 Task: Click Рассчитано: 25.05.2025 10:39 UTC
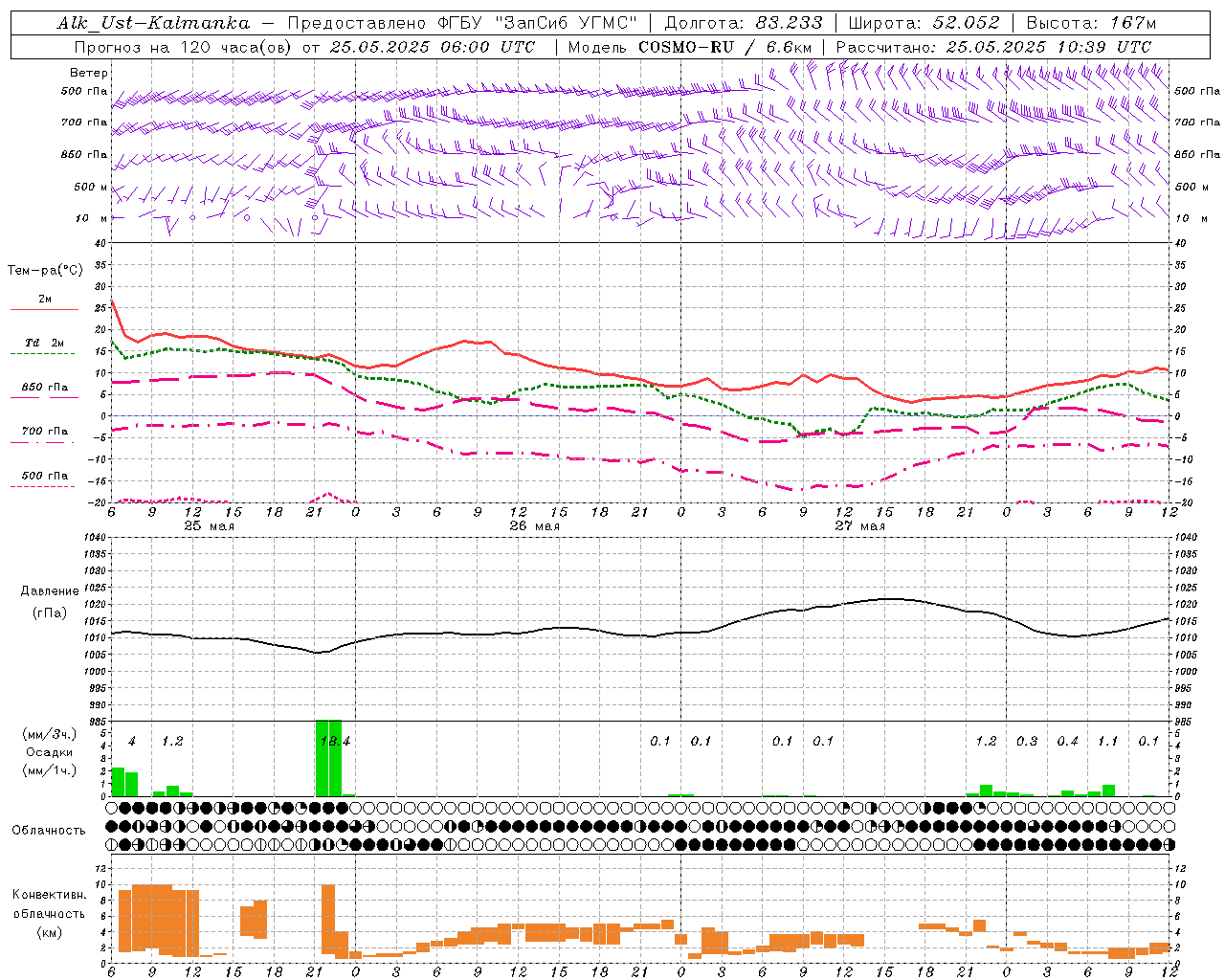[x=993, y=47]
